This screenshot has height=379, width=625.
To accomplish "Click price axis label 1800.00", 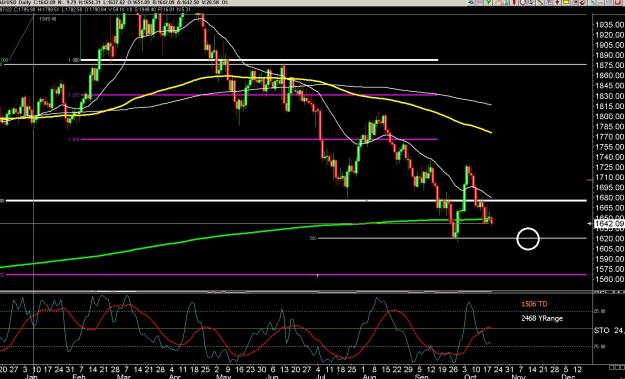I will tap(610, 116).
